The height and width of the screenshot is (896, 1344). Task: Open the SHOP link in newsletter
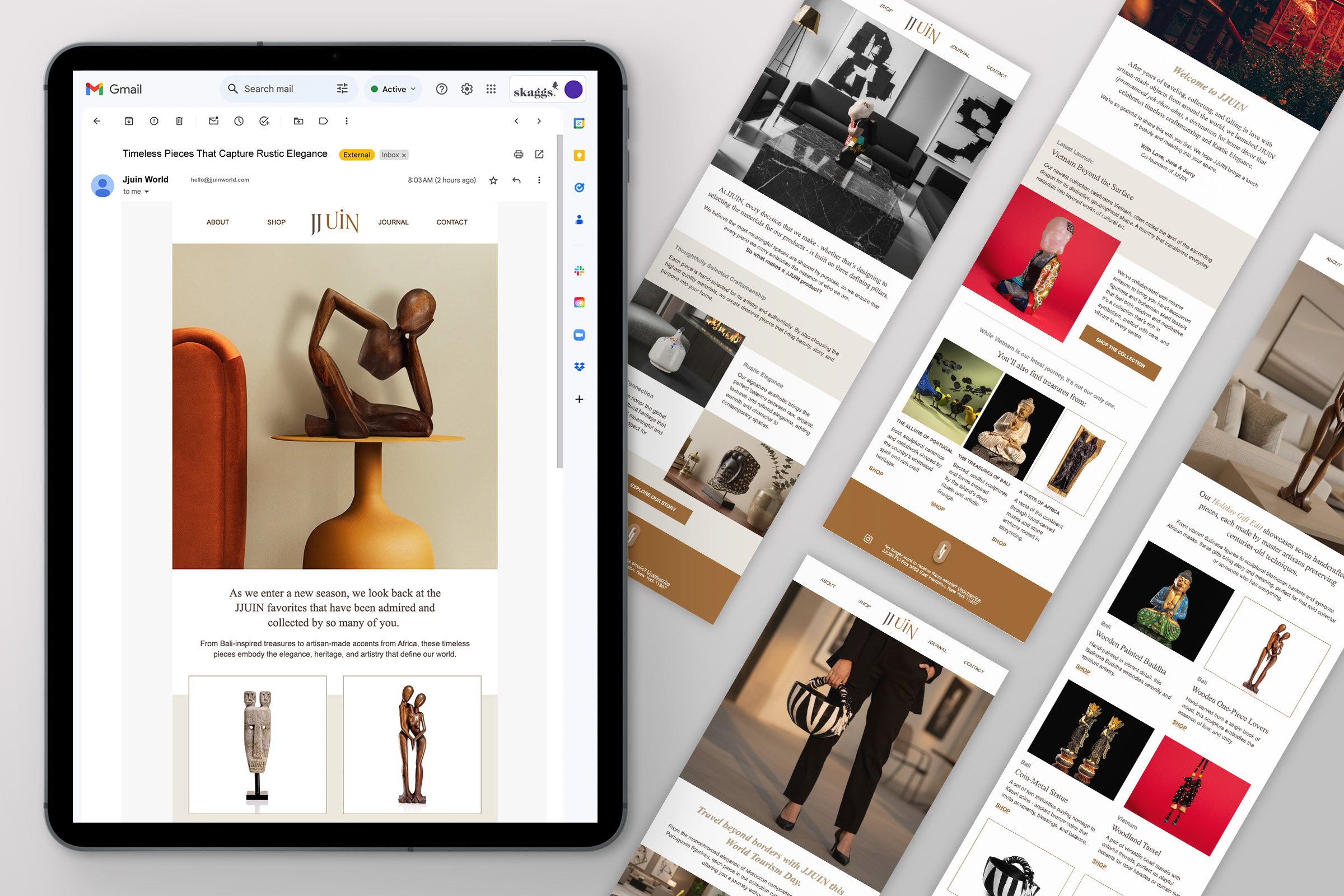click(x=276, y=222)
